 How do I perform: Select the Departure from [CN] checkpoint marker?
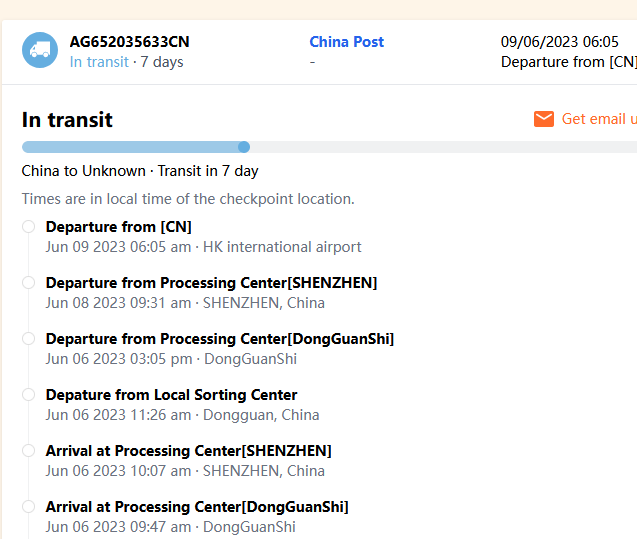point(29,227)
